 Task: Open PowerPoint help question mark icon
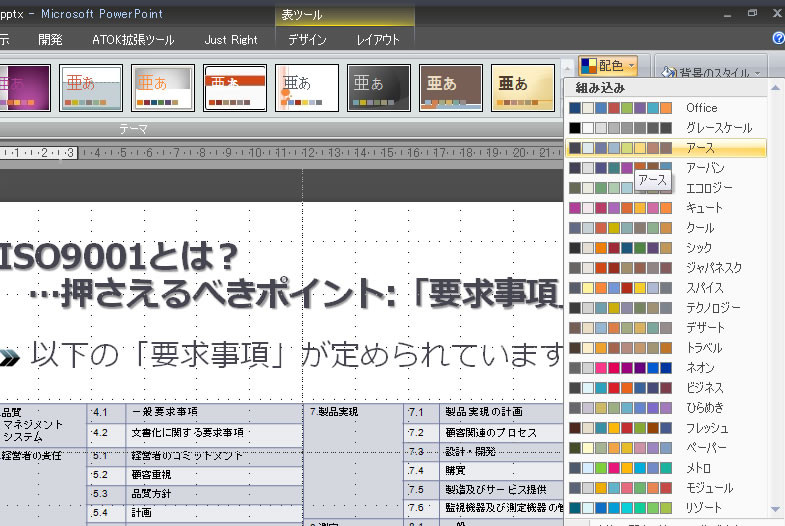[778, 38]
